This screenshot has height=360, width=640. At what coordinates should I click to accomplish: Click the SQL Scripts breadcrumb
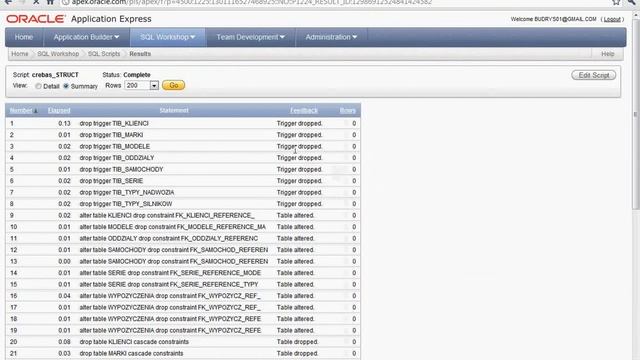[x=104, y=54]
